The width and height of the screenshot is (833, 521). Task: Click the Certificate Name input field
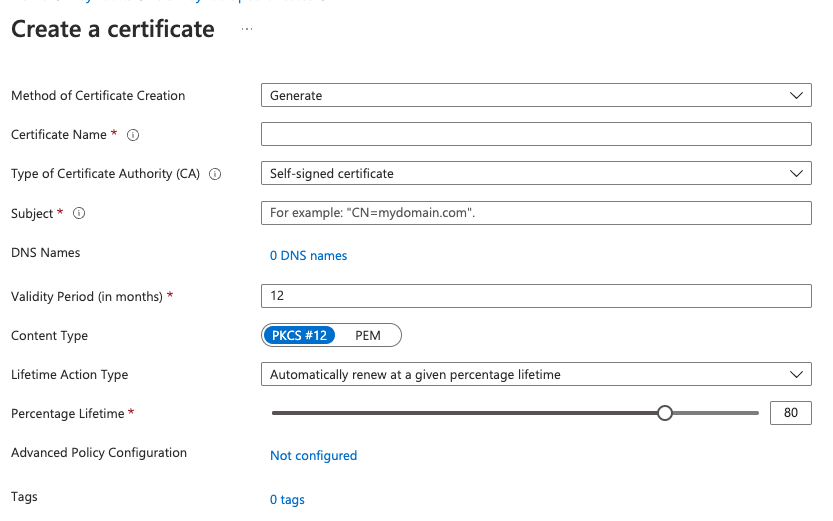(536, 134)
